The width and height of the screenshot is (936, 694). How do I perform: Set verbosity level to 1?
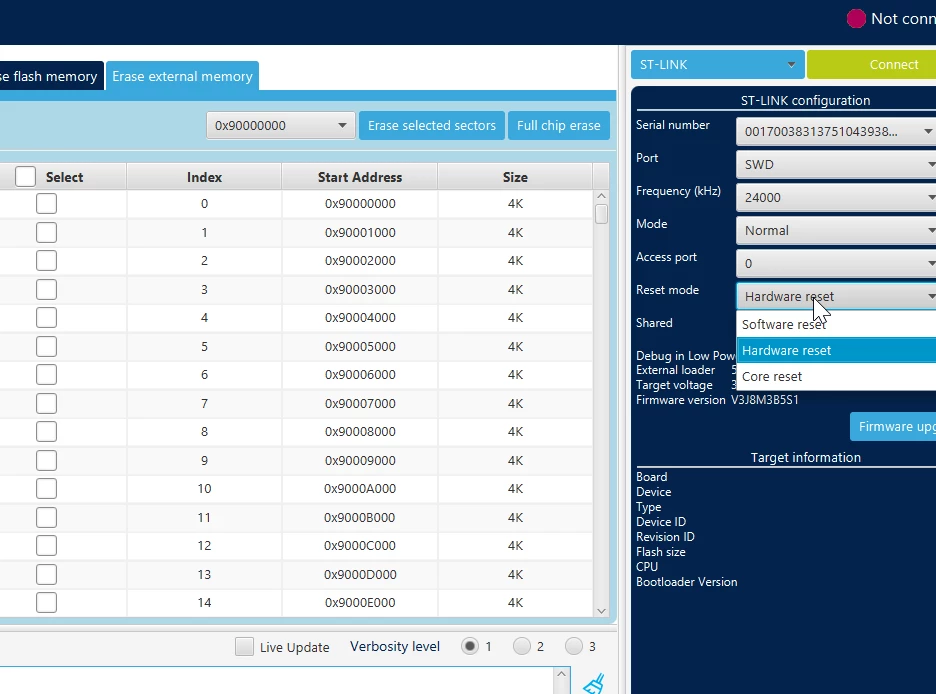[x=470, y=646]
